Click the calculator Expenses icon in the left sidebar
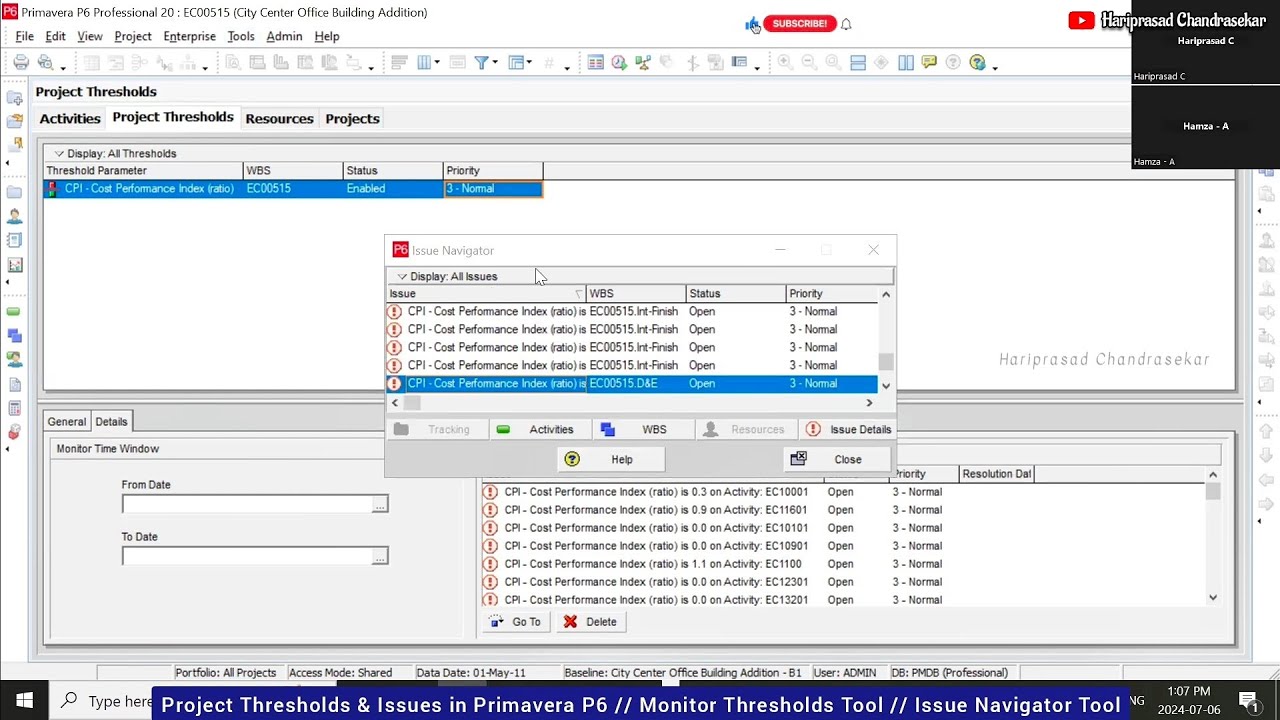1280x720 pixels. pyautogui.click(x=14, y=408)
